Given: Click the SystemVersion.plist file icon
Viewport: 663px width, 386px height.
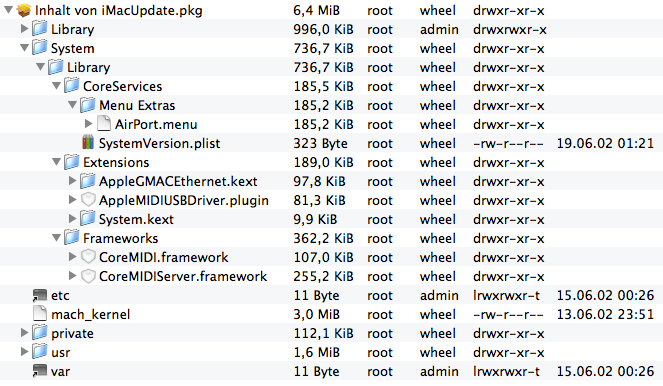Looking at the screenshot, I should click(88, 143).
